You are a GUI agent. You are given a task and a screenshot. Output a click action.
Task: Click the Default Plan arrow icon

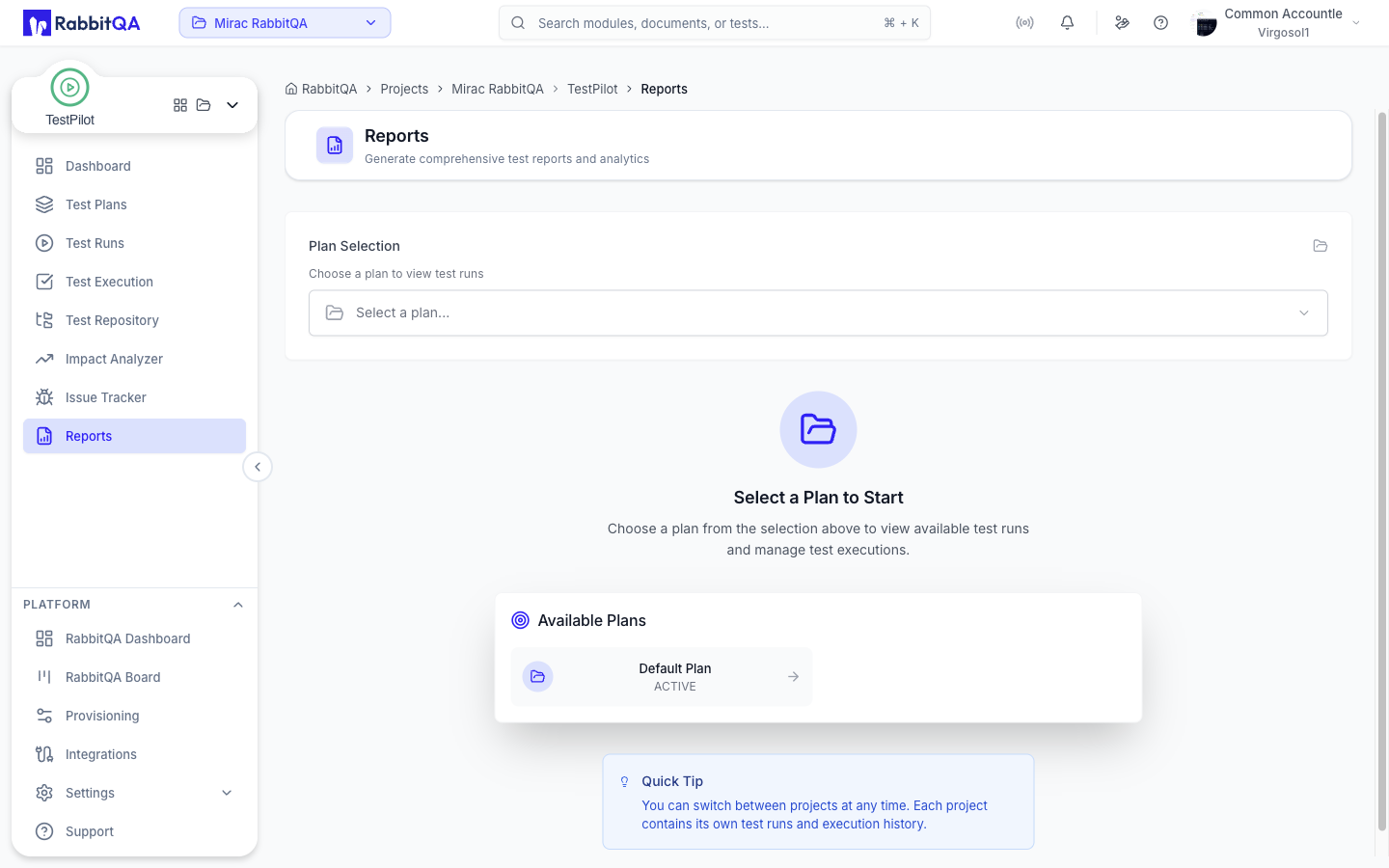(x=793, y=677)
